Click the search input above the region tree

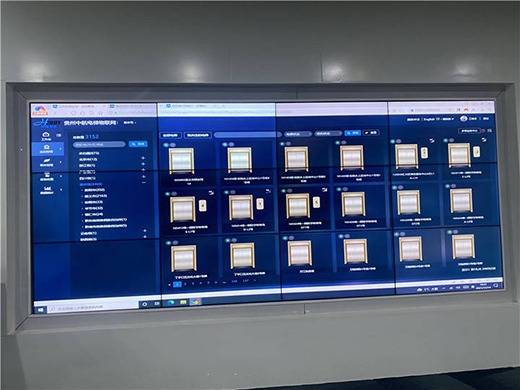99,144
